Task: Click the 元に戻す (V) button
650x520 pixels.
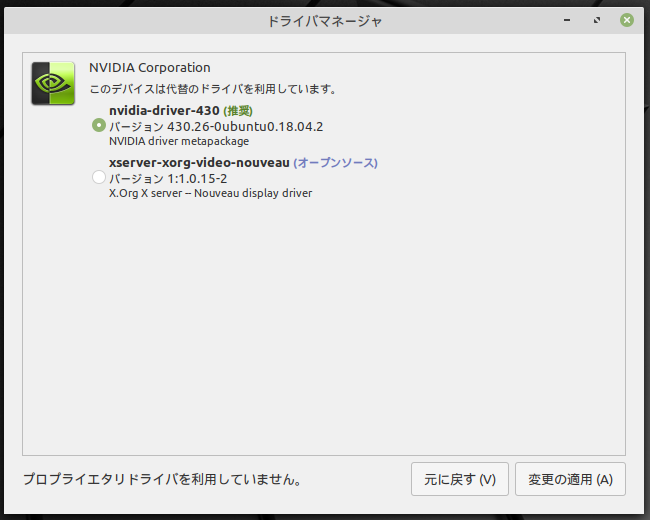Action: coord(460,479)
